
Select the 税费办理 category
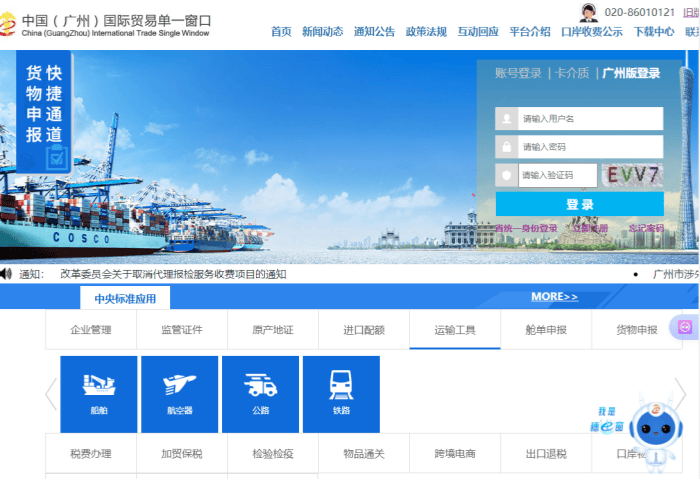[91, 454]
